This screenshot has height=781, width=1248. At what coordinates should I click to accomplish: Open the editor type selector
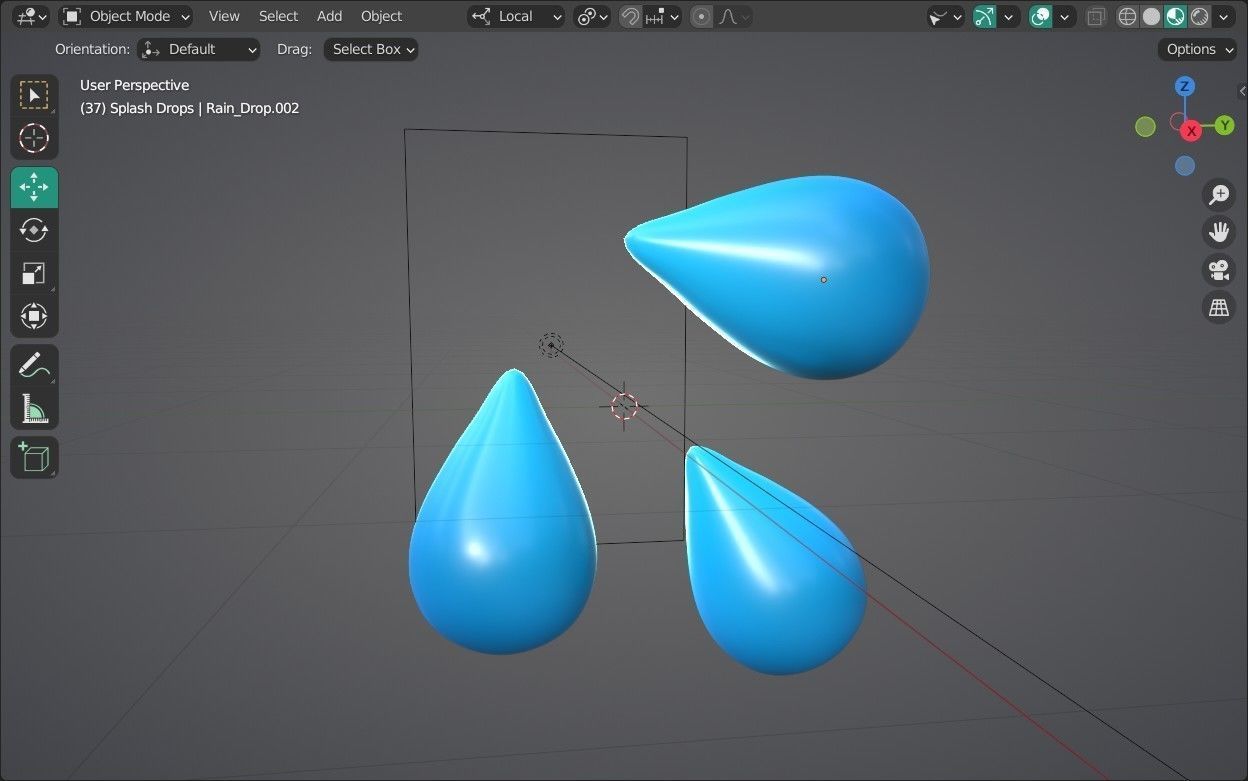tap(30, 16)
